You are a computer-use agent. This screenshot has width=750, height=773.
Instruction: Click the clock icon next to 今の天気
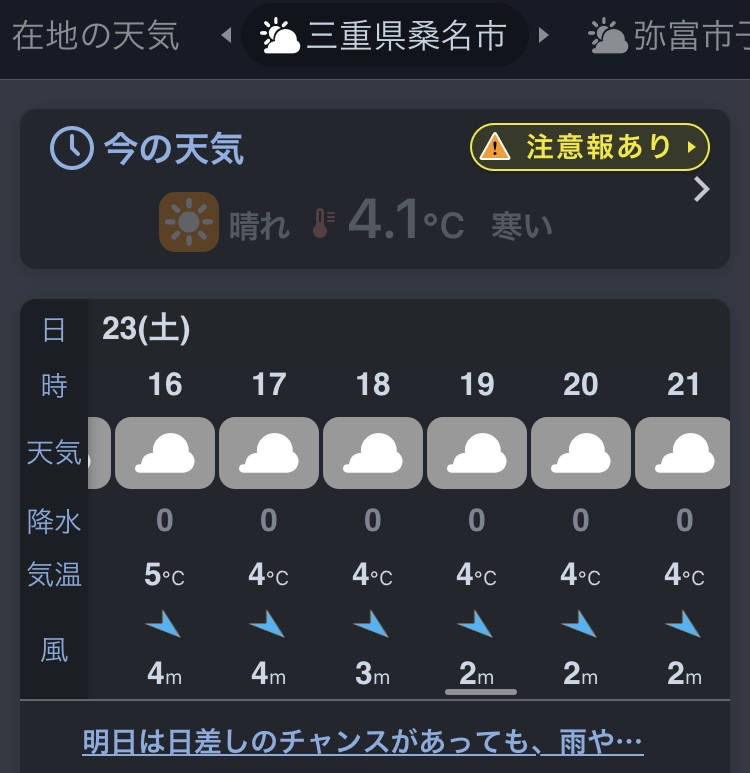72,148
